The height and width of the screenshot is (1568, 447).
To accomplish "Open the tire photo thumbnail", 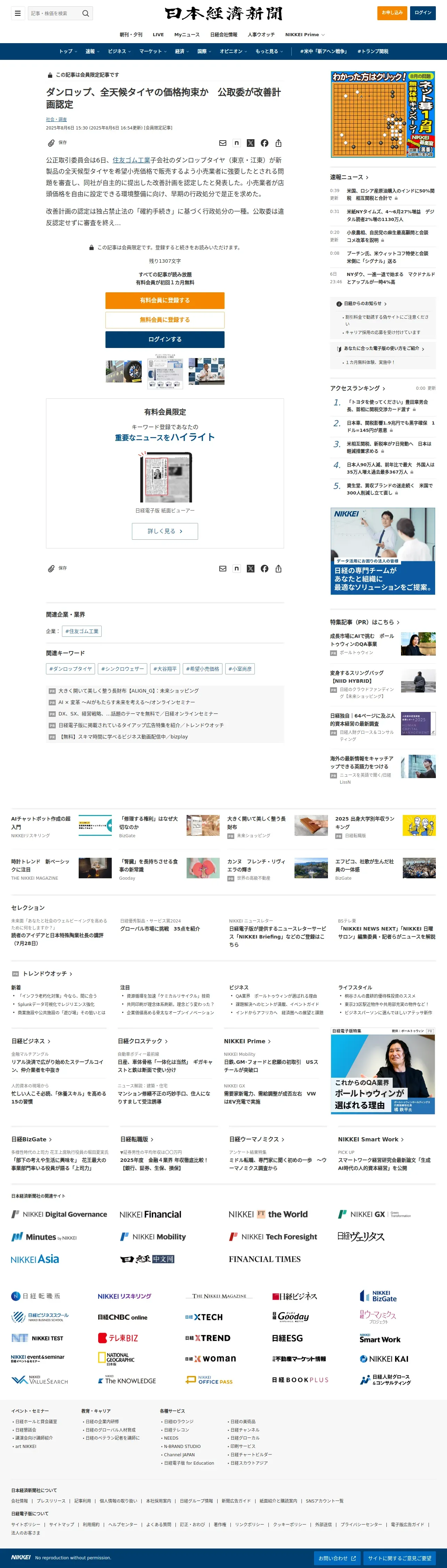I will pyautogui.click(x=124, y=371).
